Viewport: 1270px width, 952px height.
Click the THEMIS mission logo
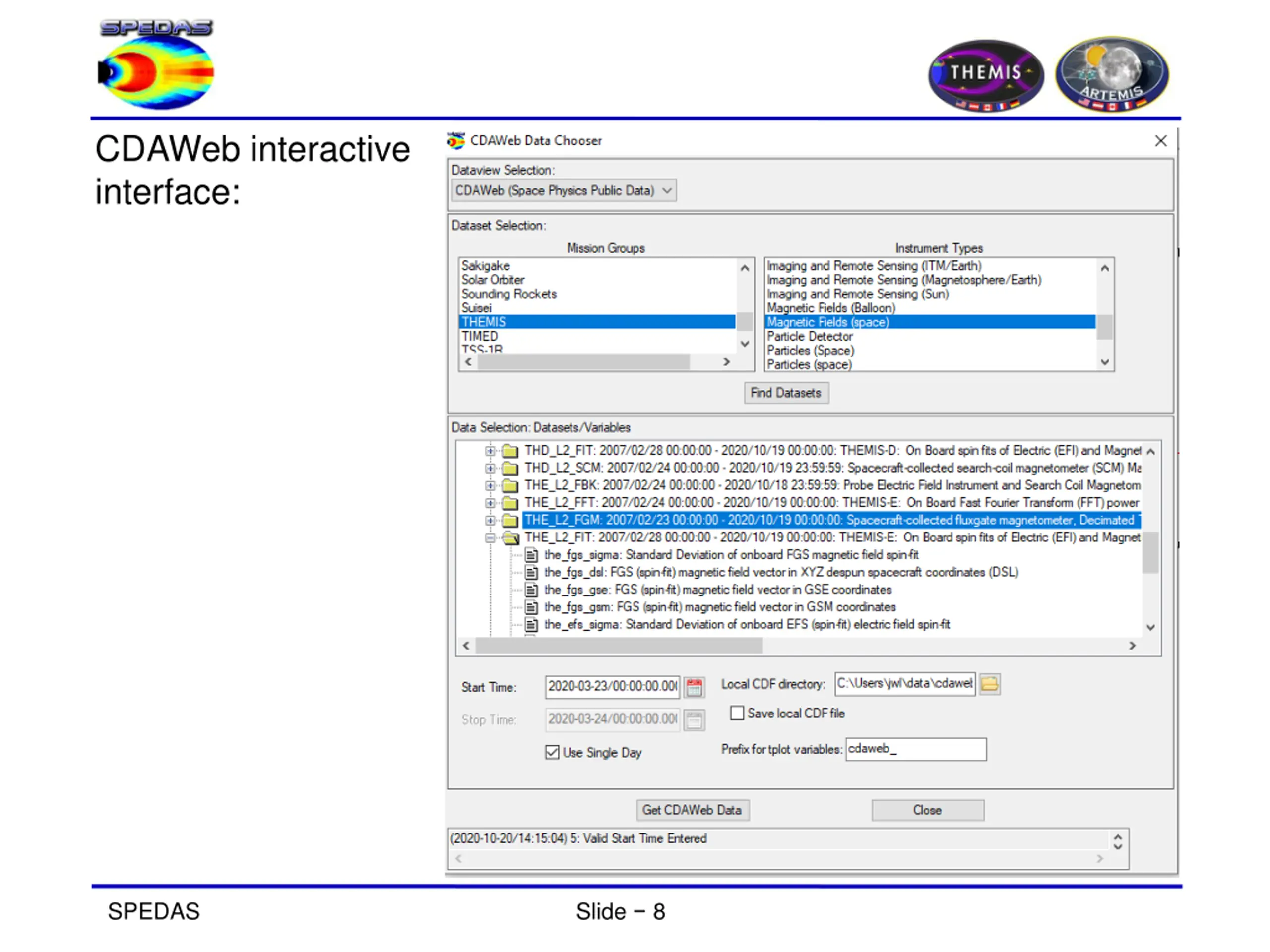986,75
